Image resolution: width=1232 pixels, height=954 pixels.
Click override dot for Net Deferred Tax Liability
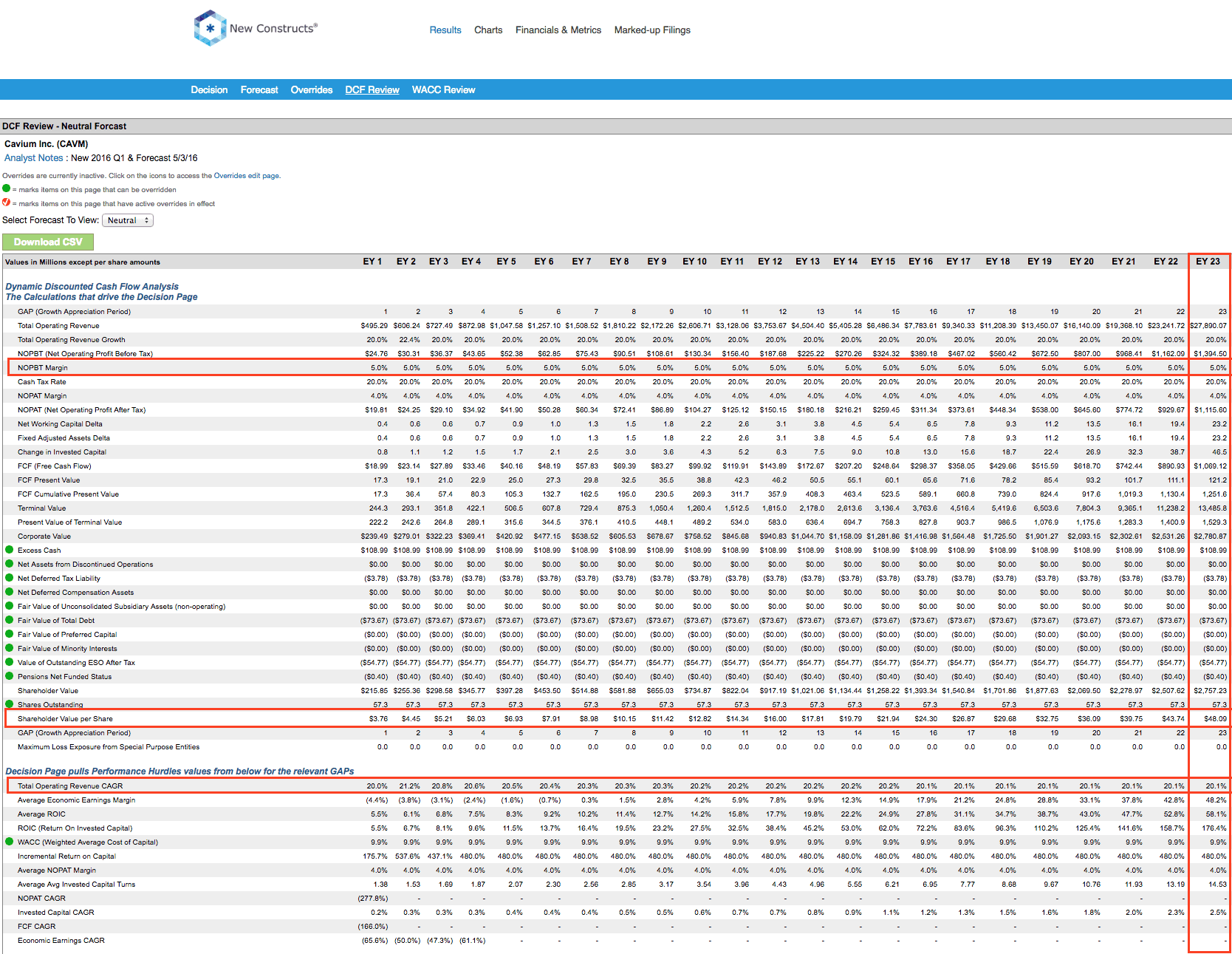(10, 578)
